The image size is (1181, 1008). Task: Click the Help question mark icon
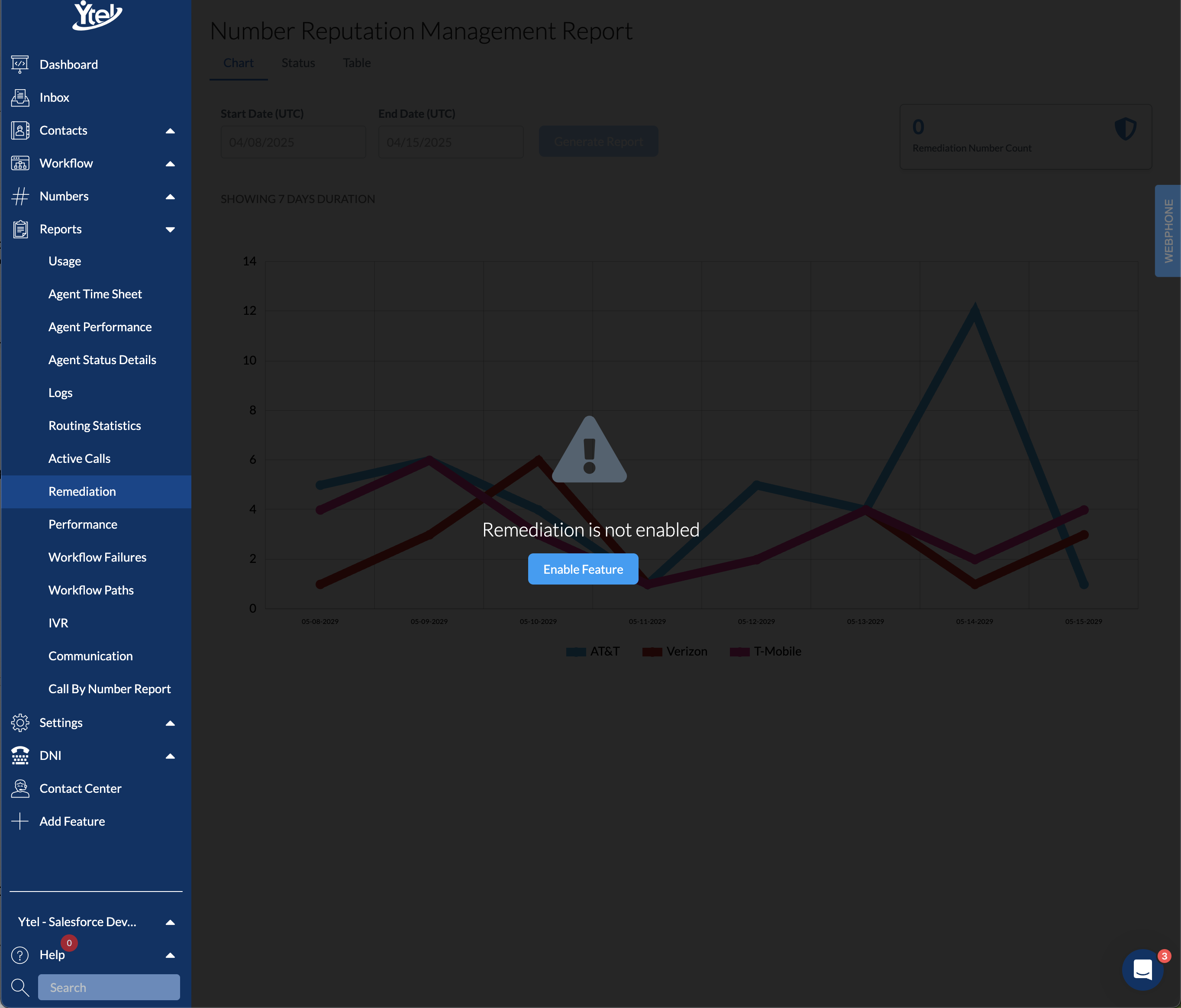point(20,955)
